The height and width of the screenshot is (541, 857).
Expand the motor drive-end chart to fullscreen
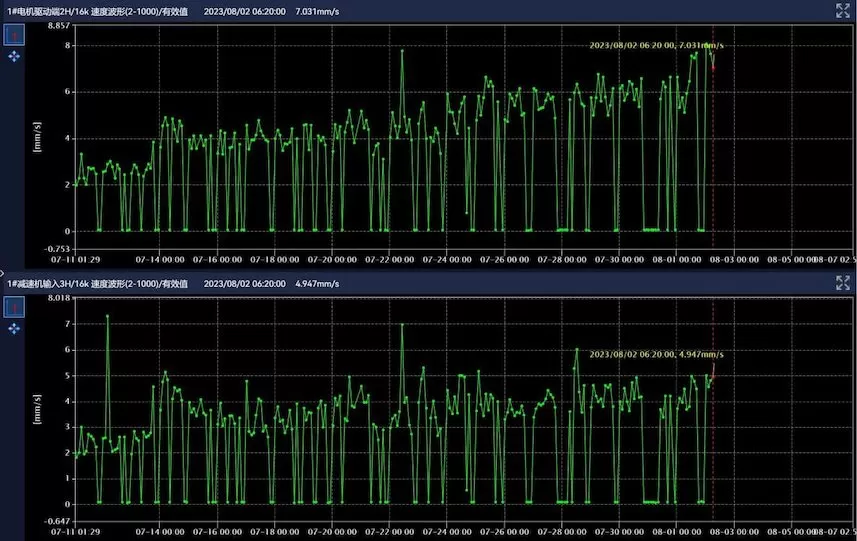[842, 10]
